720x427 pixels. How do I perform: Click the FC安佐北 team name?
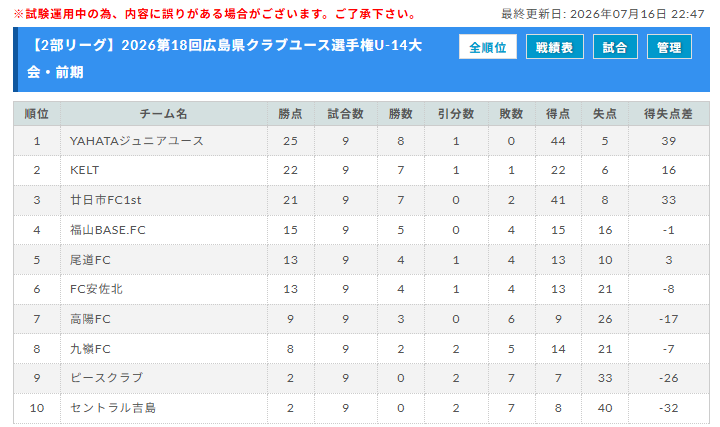(96, 289)
